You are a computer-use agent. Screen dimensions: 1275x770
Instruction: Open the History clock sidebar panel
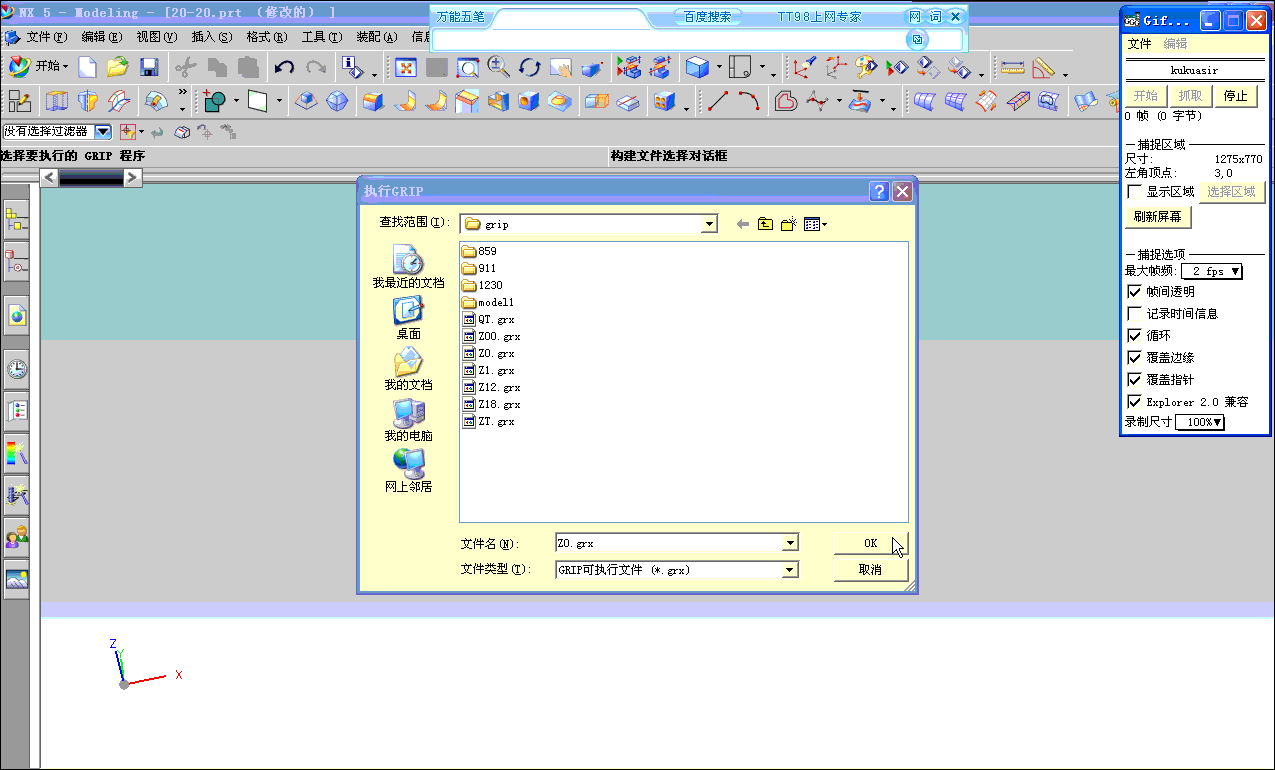(17, 369)
